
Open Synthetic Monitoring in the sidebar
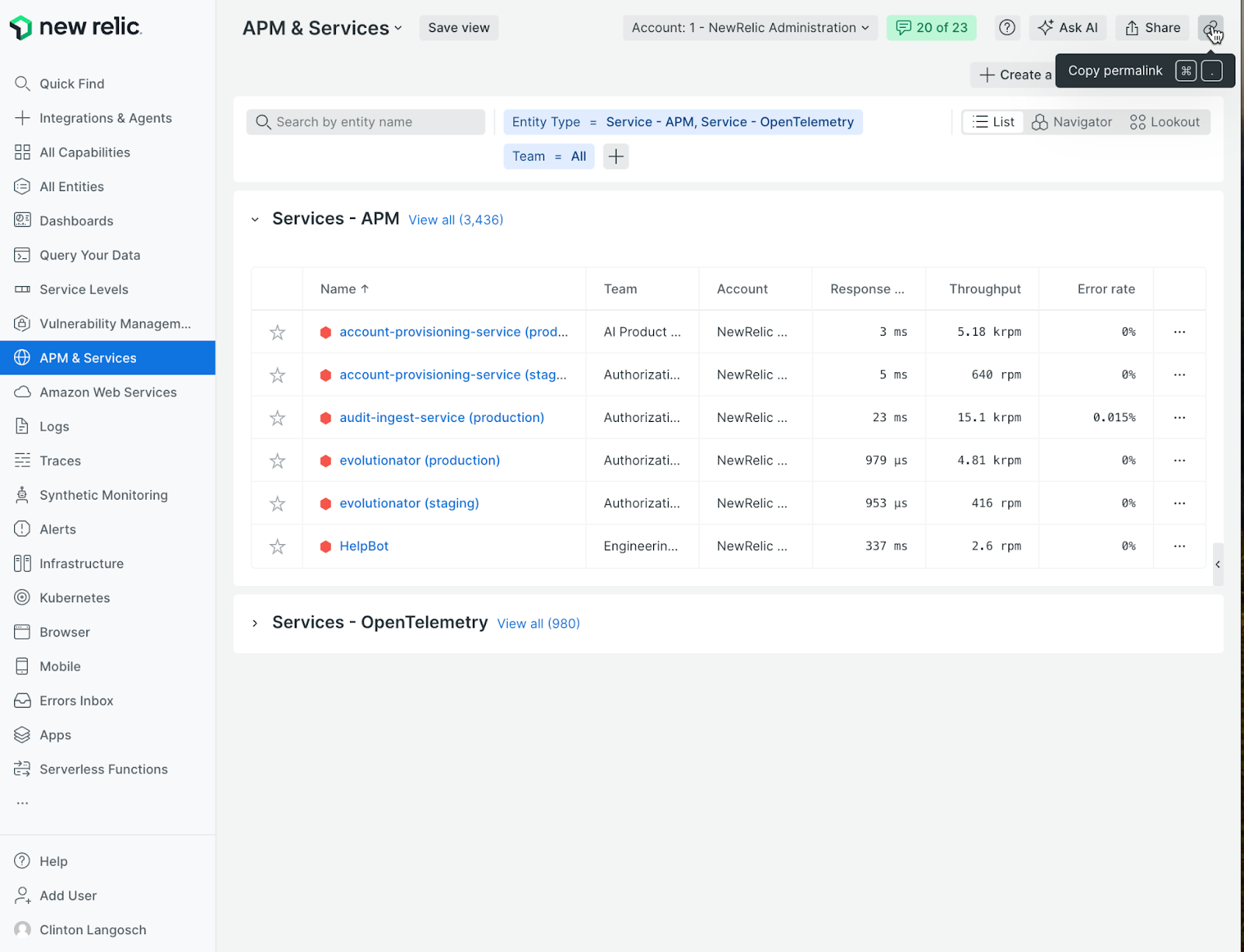[x=103, y=495]
